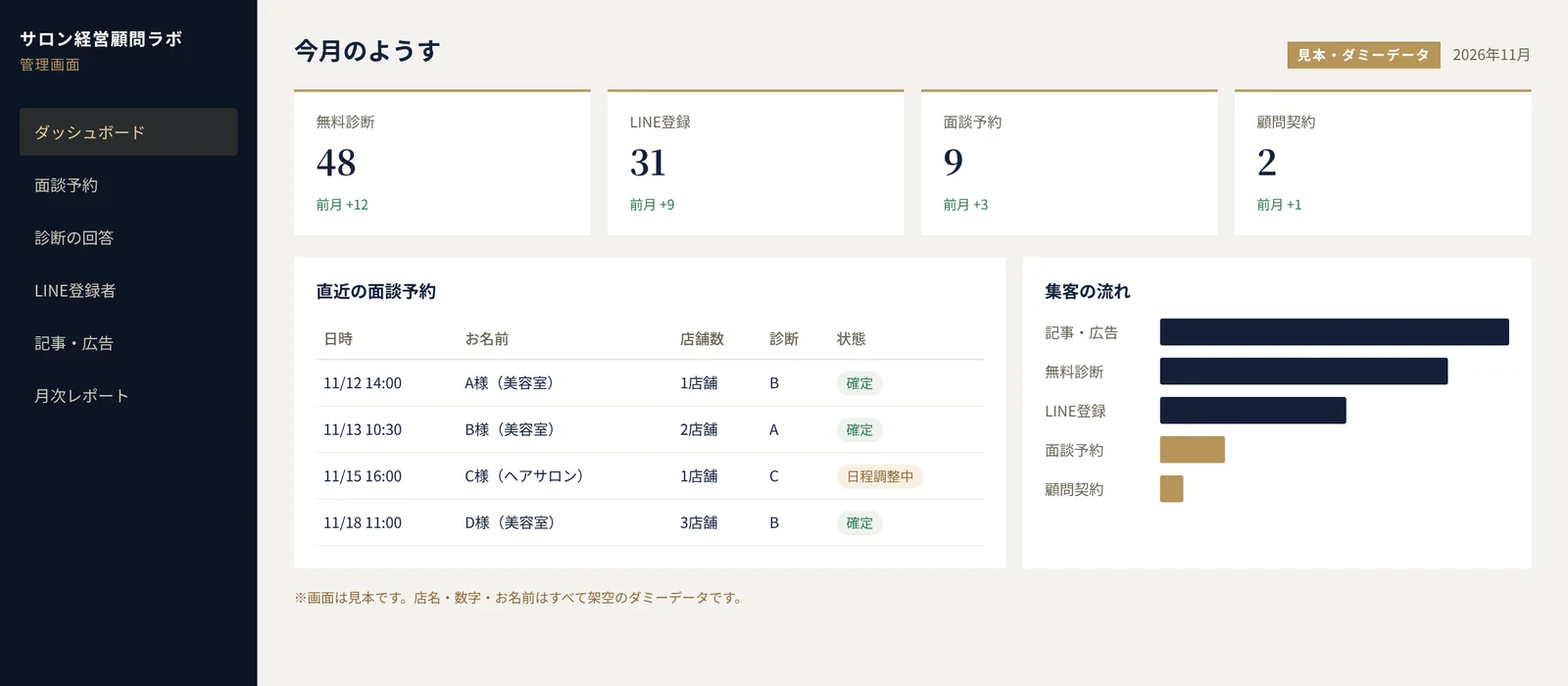Click the LINE登録 funnel bar
This screenshot has width=1568, height=686.
[1252, 411]
